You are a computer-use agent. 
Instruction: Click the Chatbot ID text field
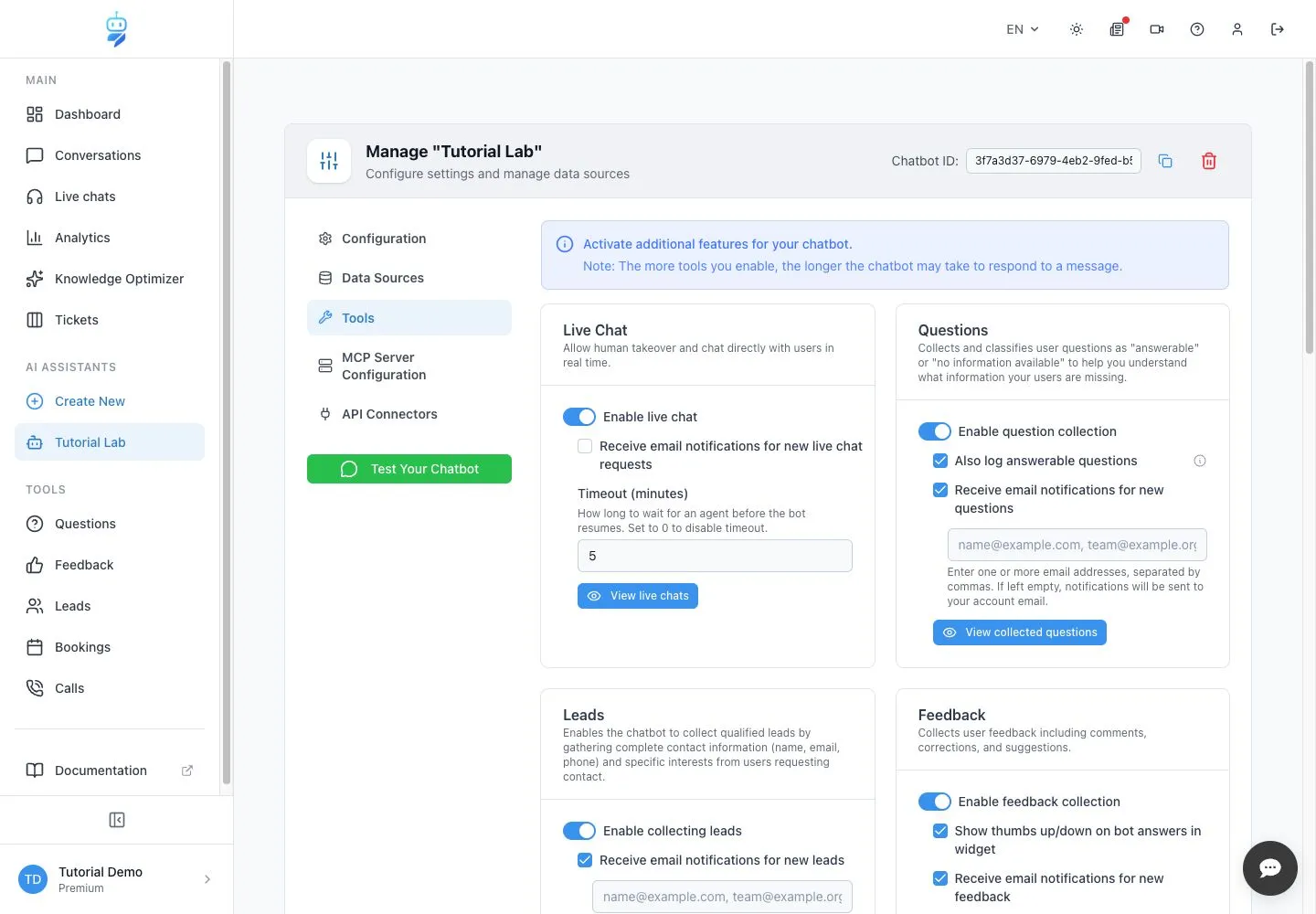click(1054, 161)
